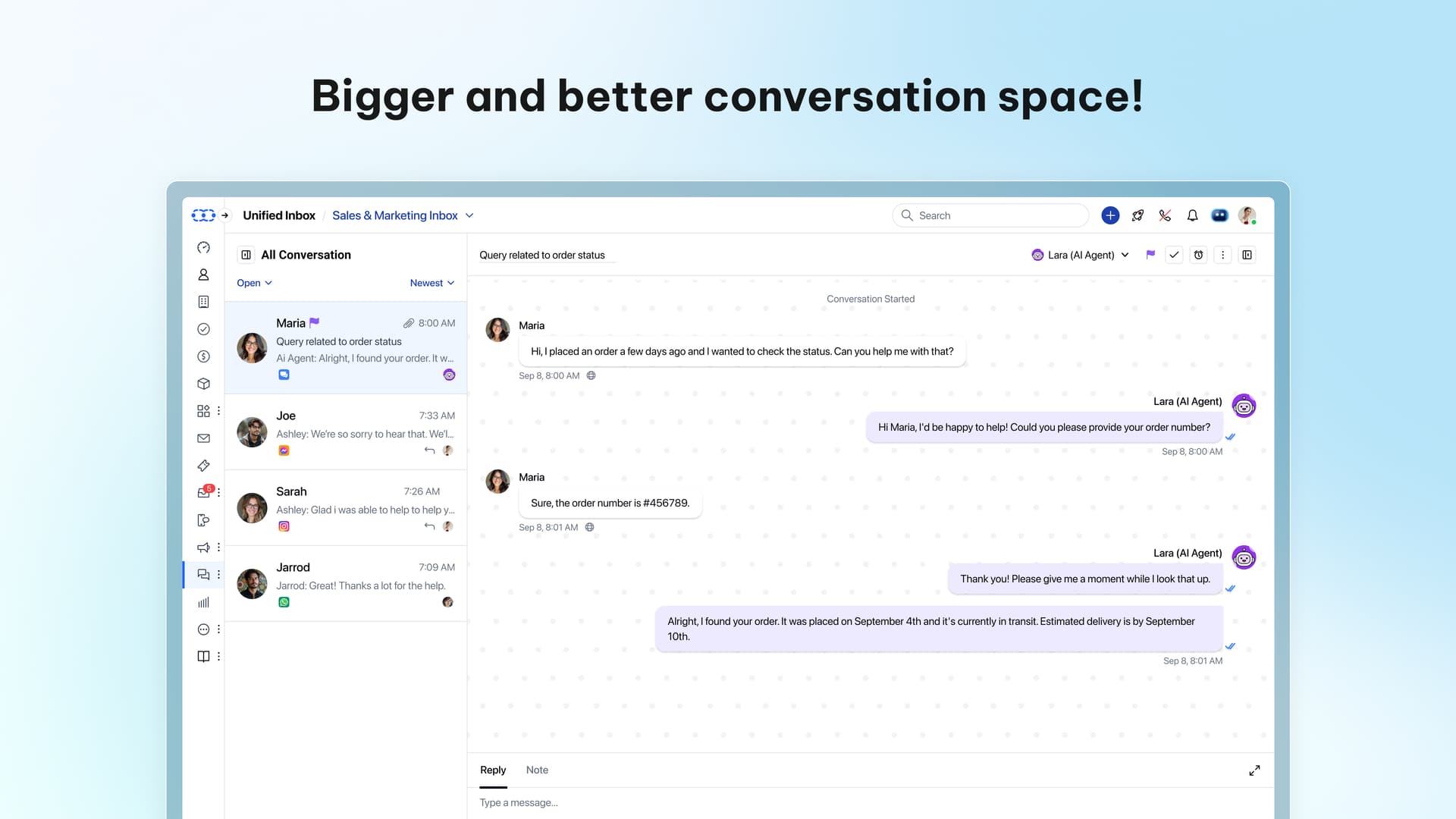Image resolution: width=1456 pixels, height=819 pixels.
Task: Click the rocket icon in top bar
Action: pos(1137,216)
